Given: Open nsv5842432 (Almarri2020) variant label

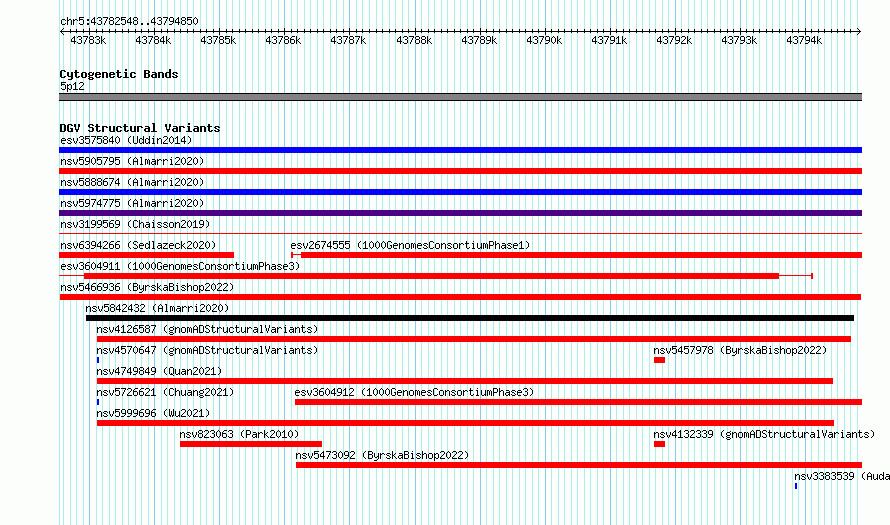Looking at the screenshot, I should tap(157, 308).
